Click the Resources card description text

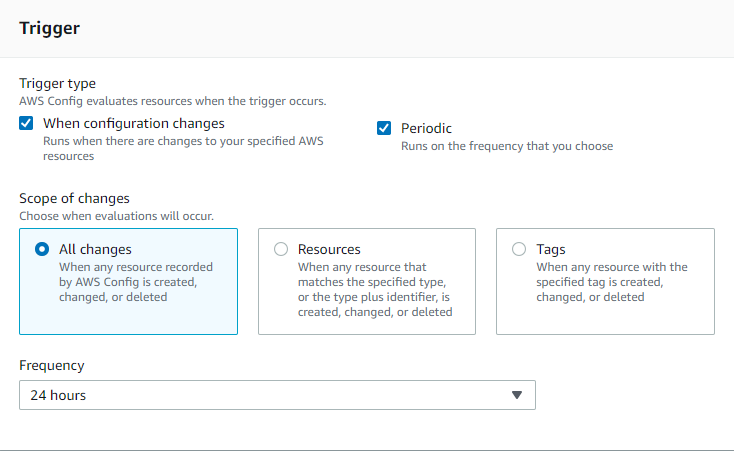pos(373,290)
